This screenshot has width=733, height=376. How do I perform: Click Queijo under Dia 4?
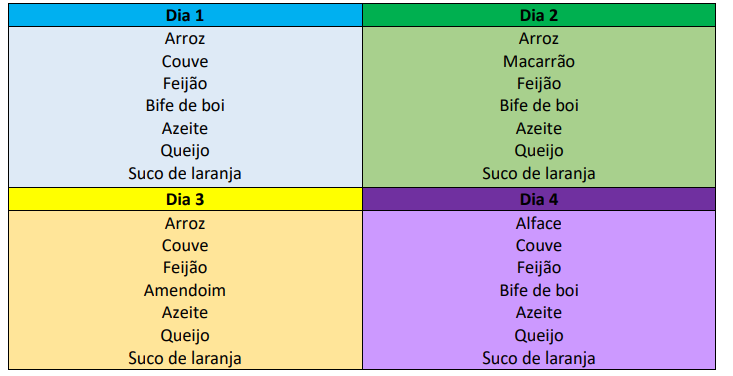click(539, 336)
